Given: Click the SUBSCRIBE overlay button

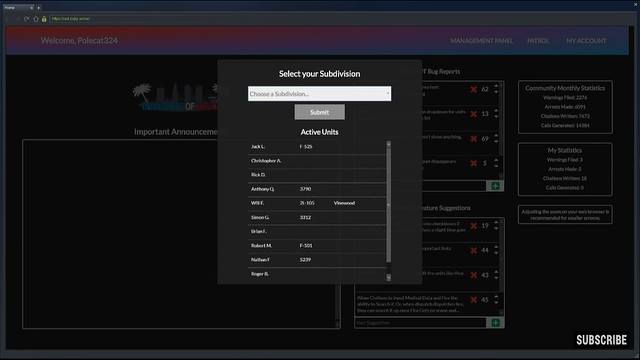Looking at the screenshot, I should (x=601, y=340).
